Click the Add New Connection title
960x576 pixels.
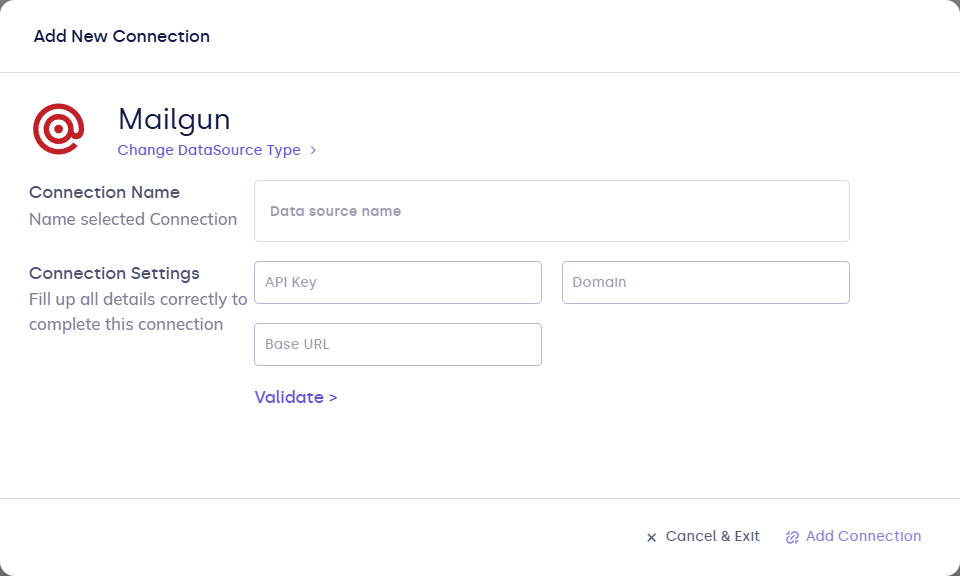pos(122,36)
